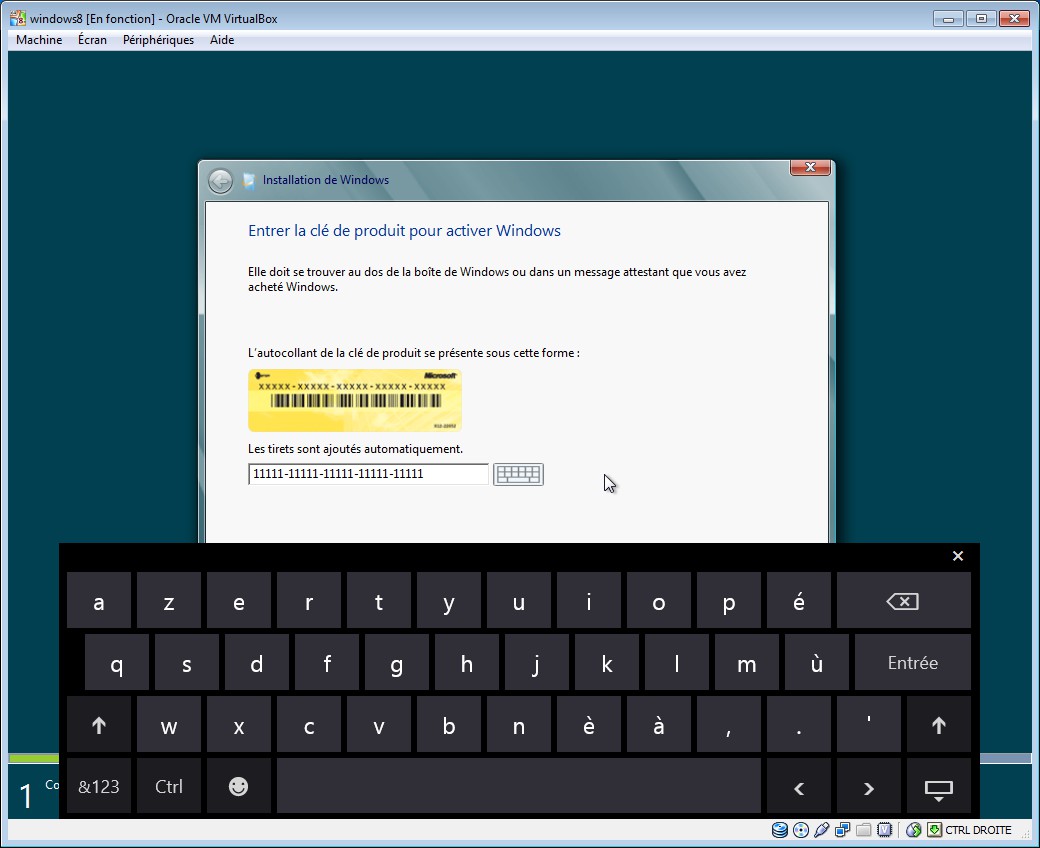The image size is (1040, 848).
Task: Click the keyboard icon beside the product key field
Action: point(518,473)
